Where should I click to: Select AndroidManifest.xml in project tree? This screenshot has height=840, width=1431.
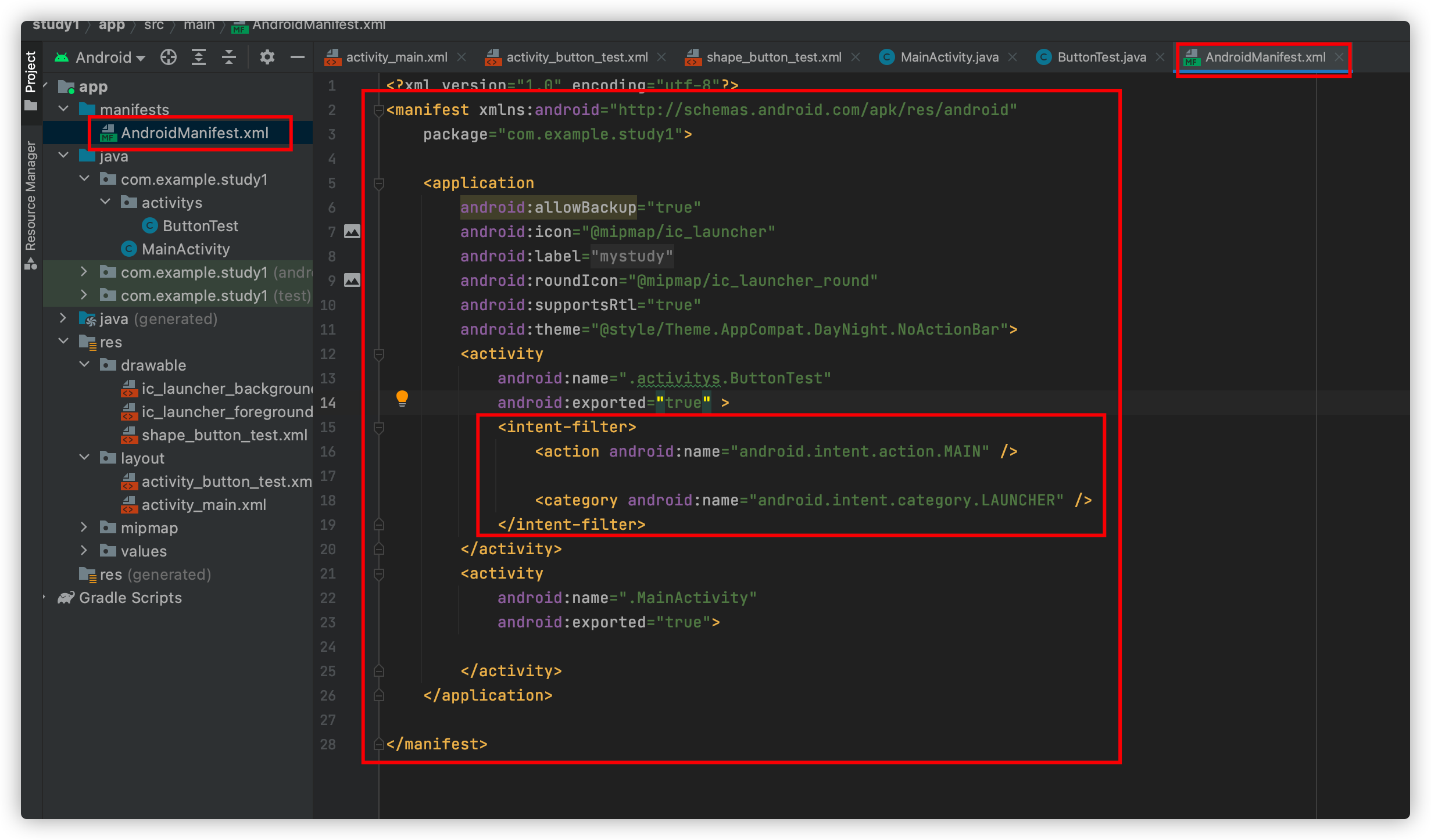(x=184, y=133)
